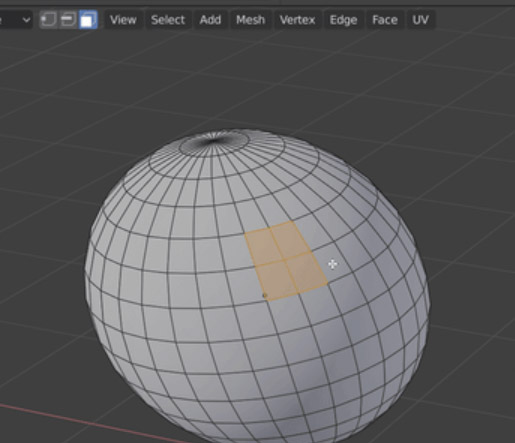
Task: Open the Select menu
Action: [168, 20]
